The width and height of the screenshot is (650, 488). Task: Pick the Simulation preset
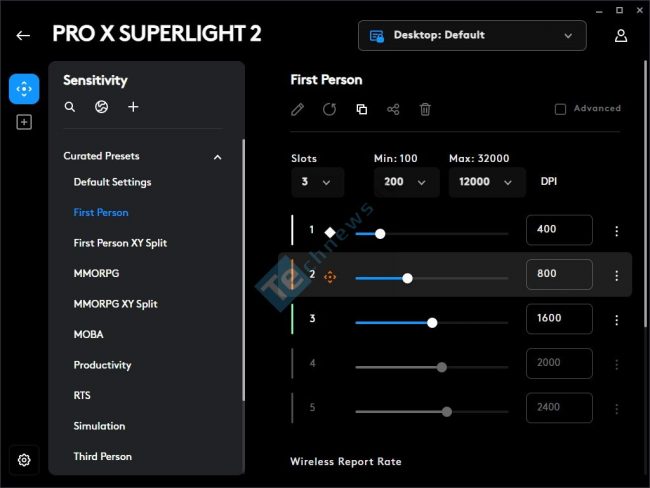[99, 426]
